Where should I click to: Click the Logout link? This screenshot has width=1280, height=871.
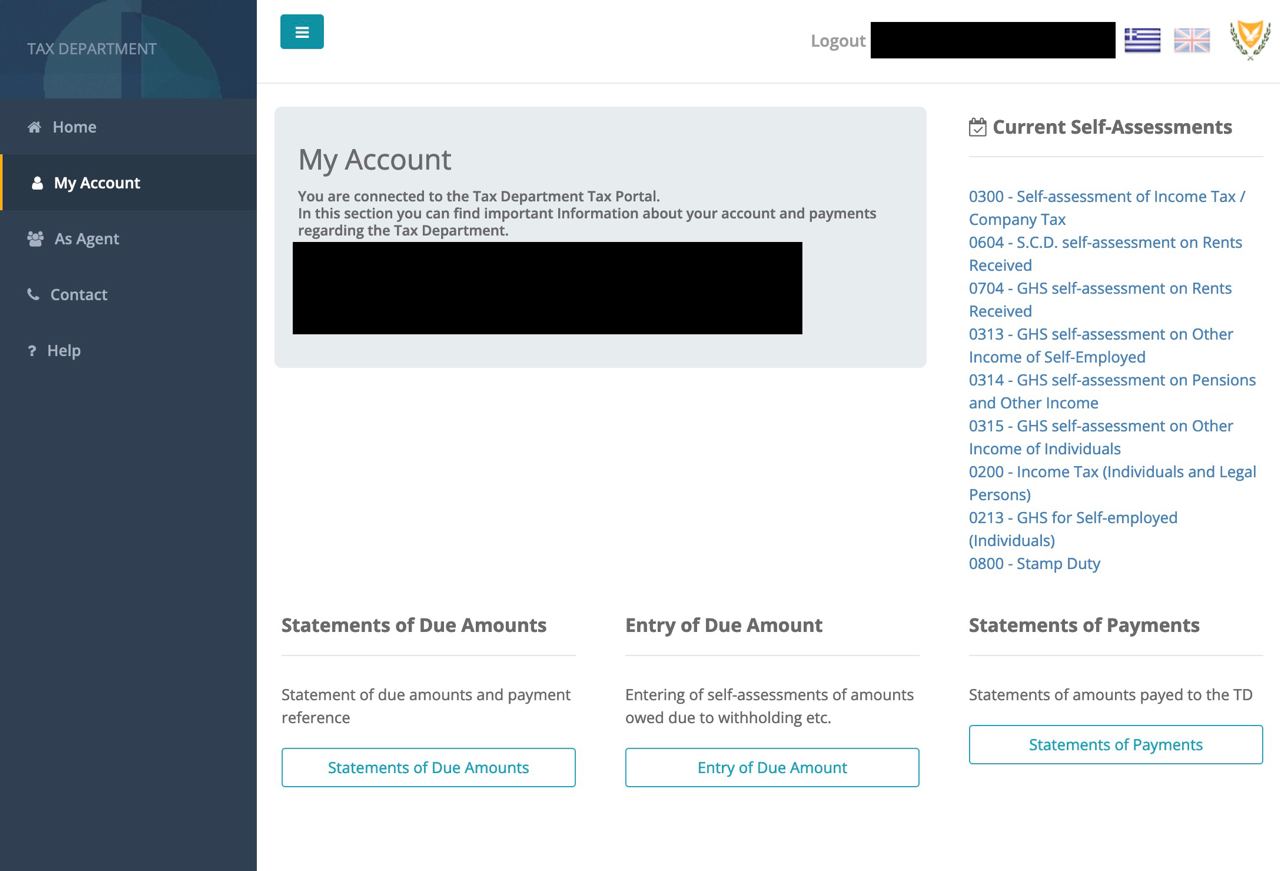coord(837,41)
